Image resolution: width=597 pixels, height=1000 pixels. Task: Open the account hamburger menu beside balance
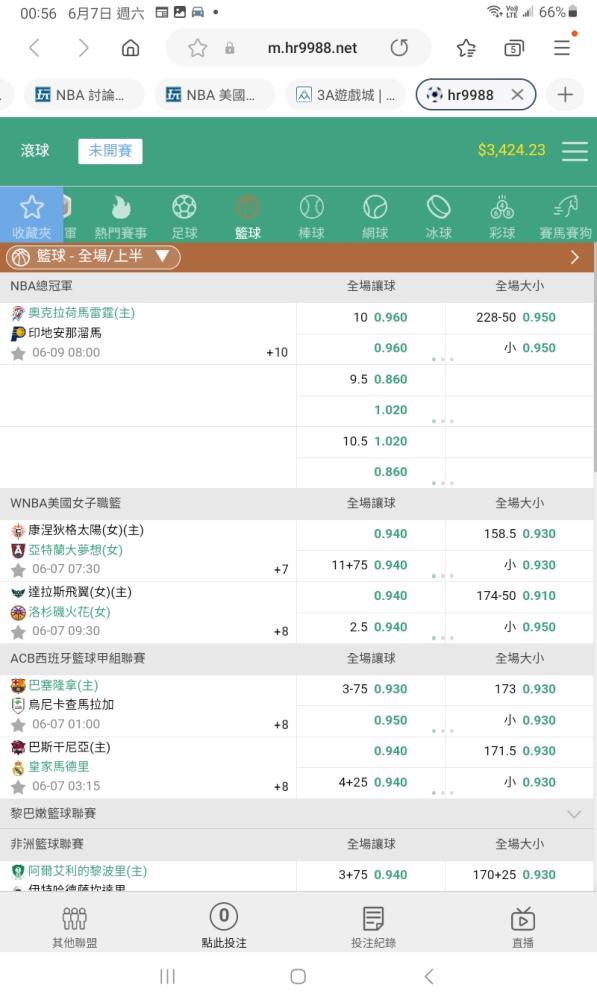(x=575, y=151)
